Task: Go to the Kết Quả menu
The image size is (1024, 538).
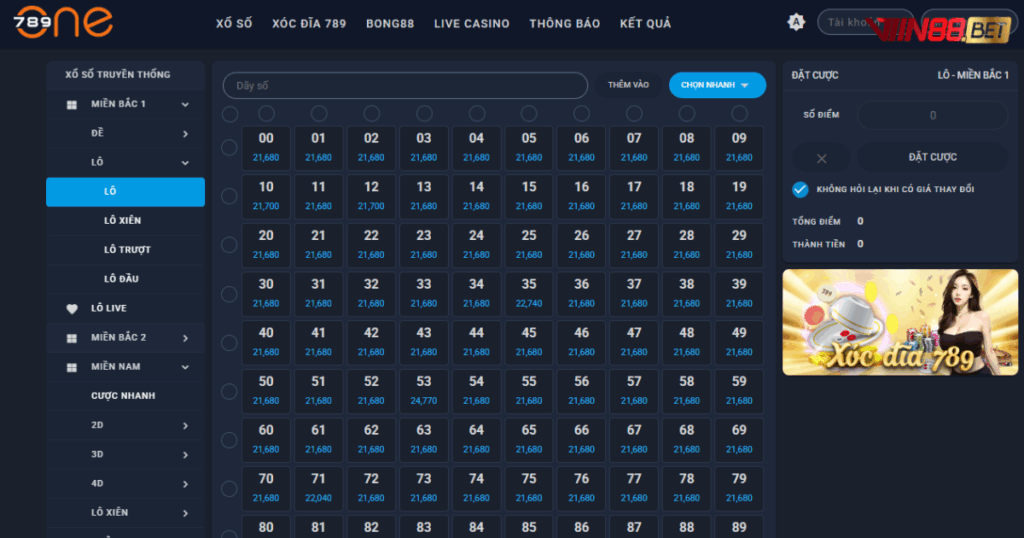Action: (645, 23)
